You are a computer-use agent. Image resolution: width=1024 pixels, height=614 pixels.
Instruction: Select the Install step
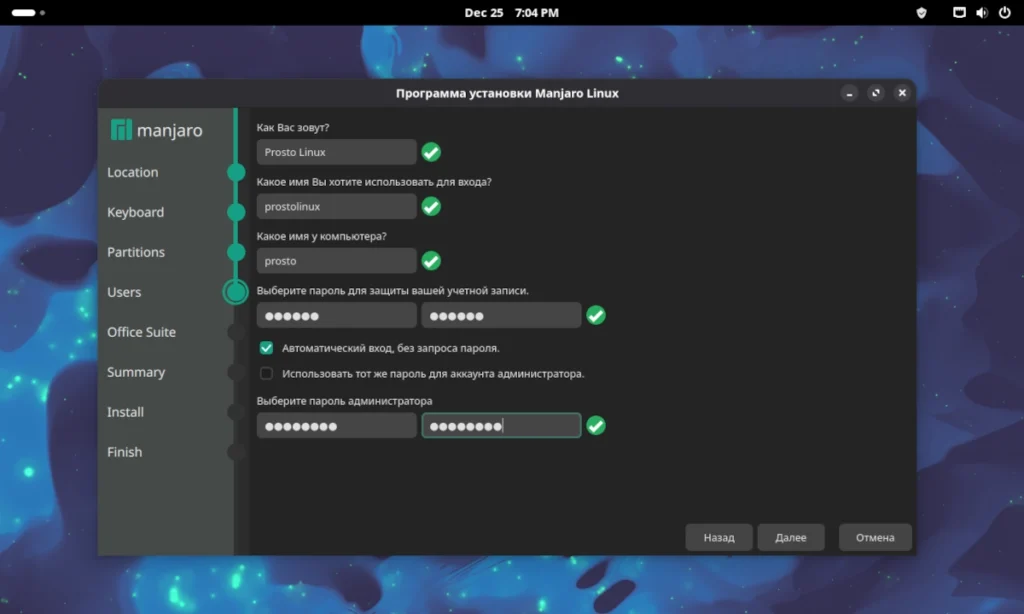pos(125,412)
